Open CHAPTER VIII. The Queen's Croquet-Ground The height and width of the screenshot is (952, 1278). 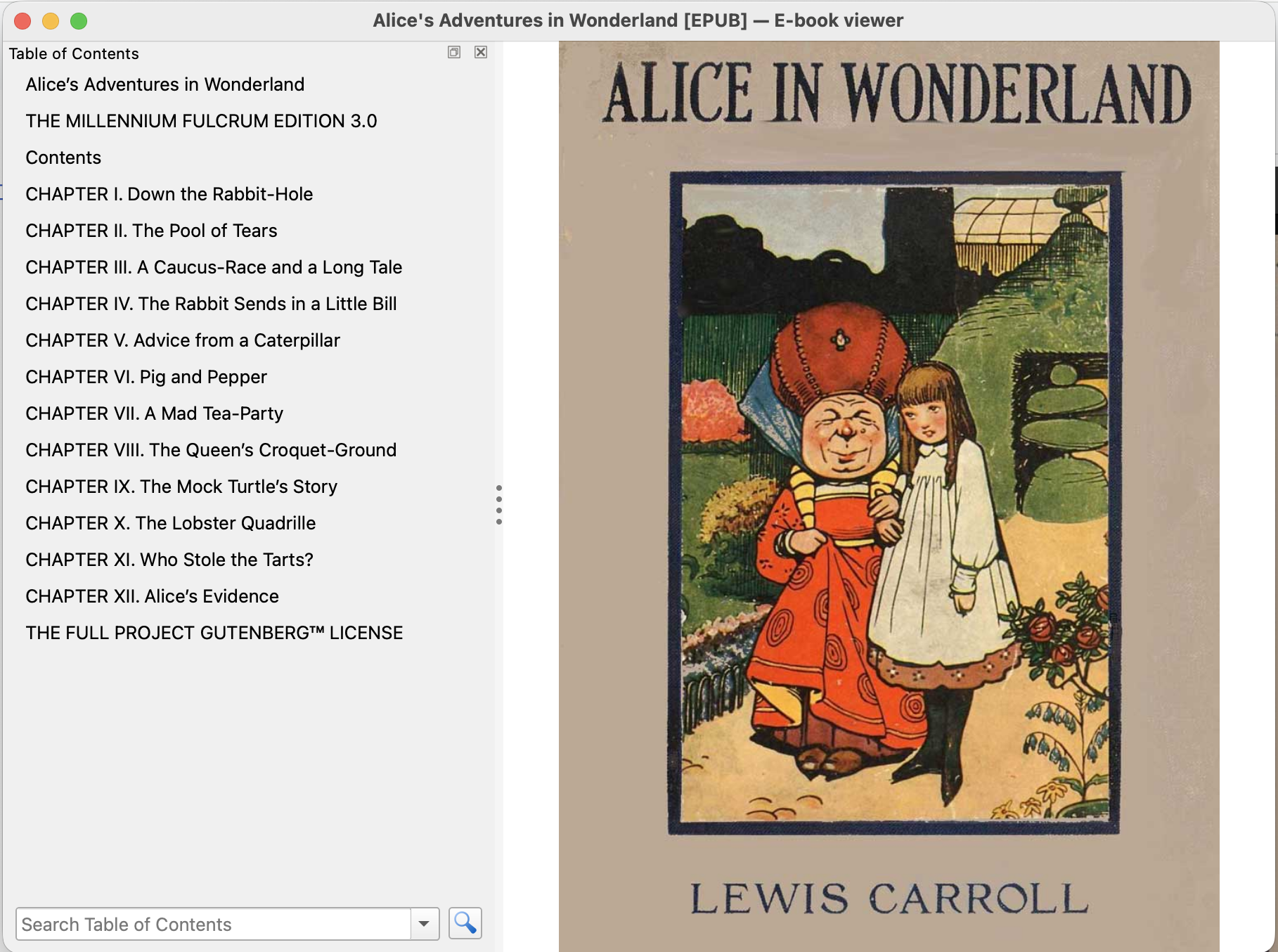pos(211,450)
